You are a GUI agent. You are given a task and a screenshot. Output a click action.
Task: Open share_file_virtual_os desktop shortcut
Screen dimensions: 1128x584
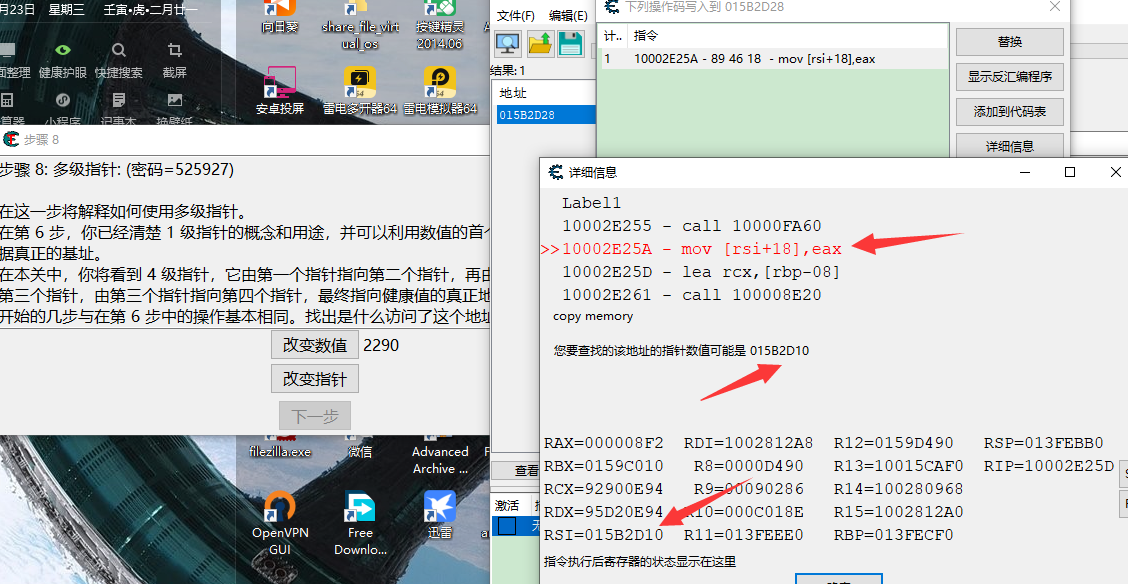tap(360, 24)
